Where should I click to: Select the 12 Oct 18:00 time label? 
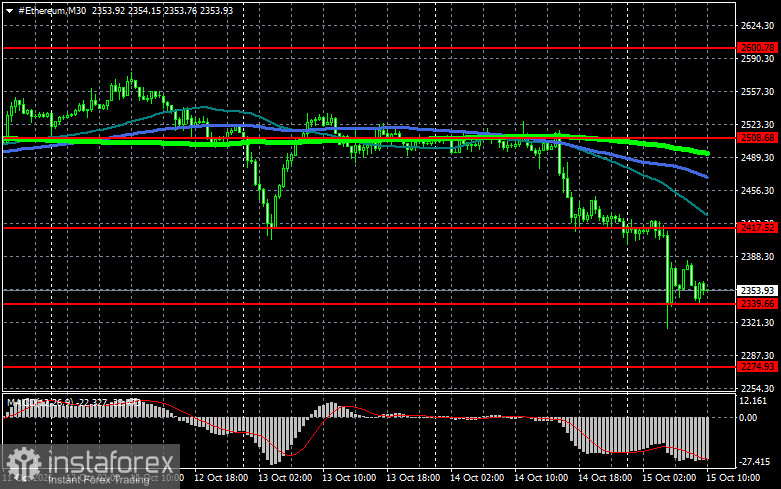221,478
